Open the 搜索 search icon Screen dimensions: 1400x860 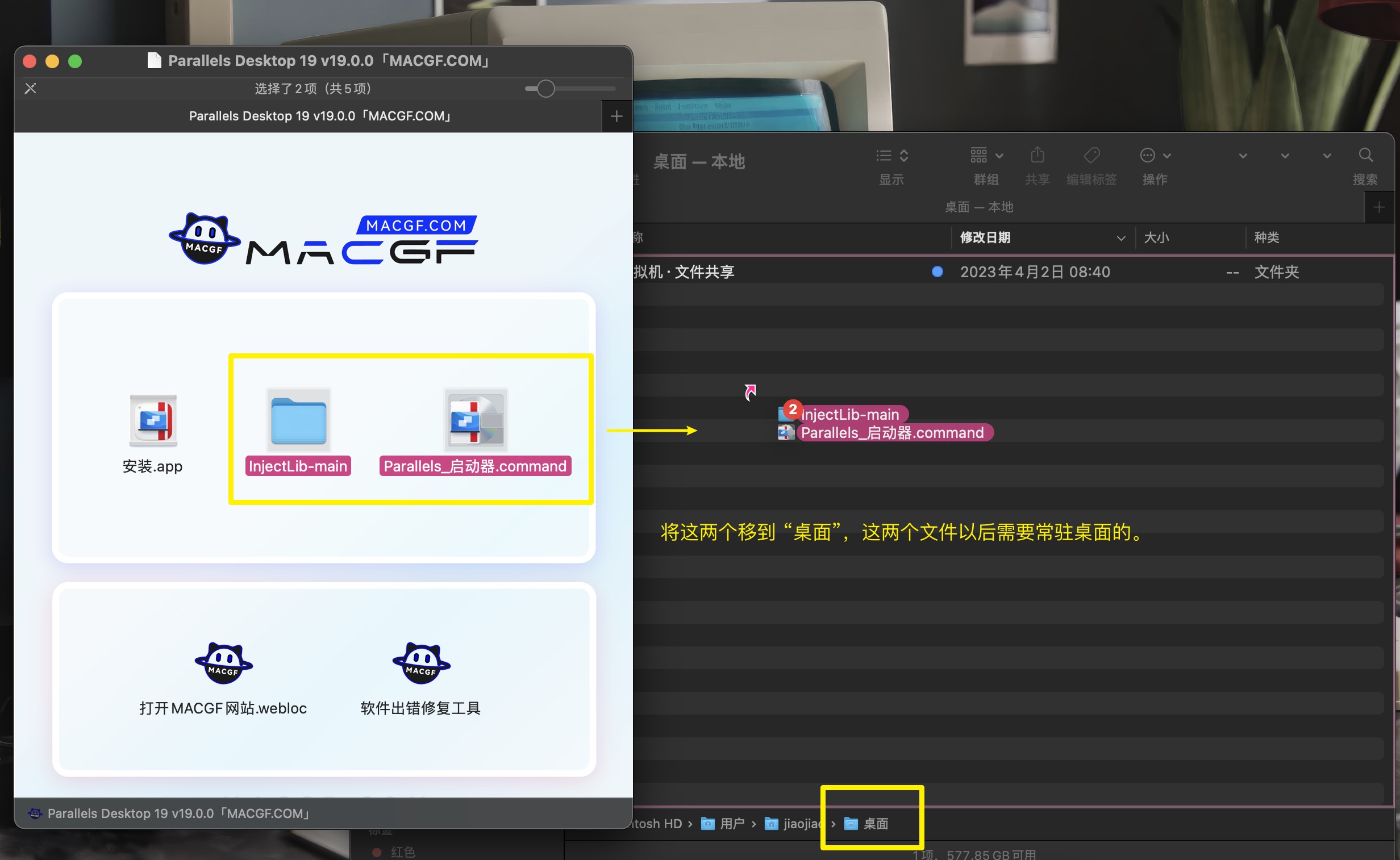[1366, 155]
